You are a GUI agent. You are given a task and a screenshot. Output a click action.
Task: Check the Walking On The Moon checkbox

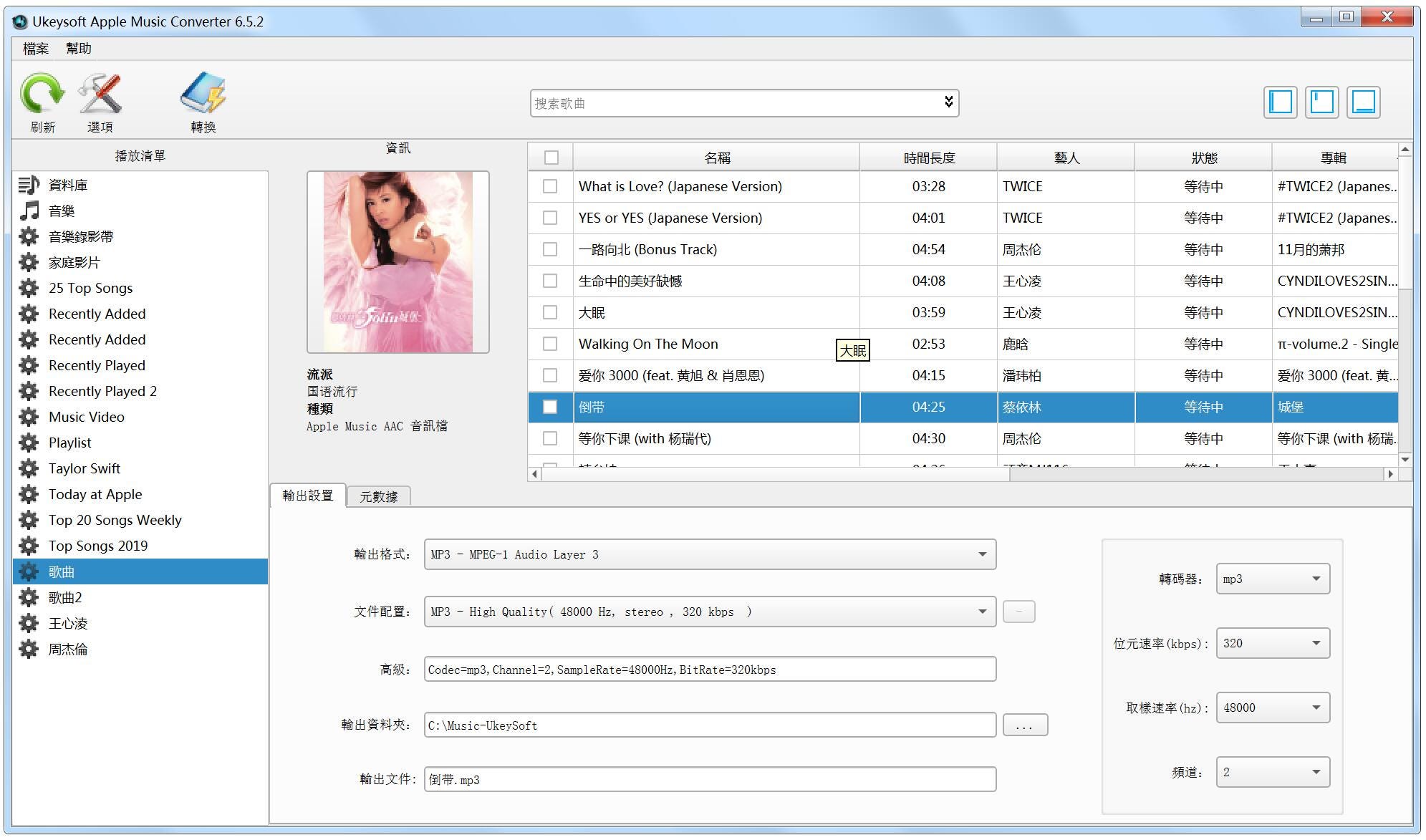[550, 344]
